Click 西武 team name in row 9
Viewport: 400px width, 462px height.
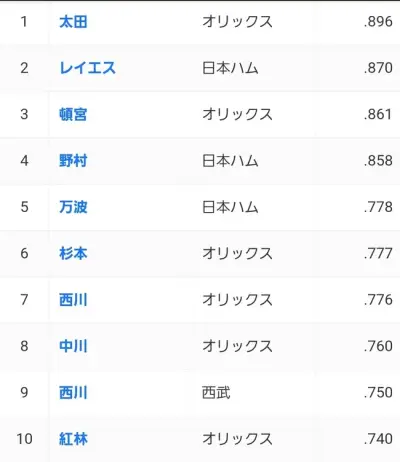(x=216, y=393)
